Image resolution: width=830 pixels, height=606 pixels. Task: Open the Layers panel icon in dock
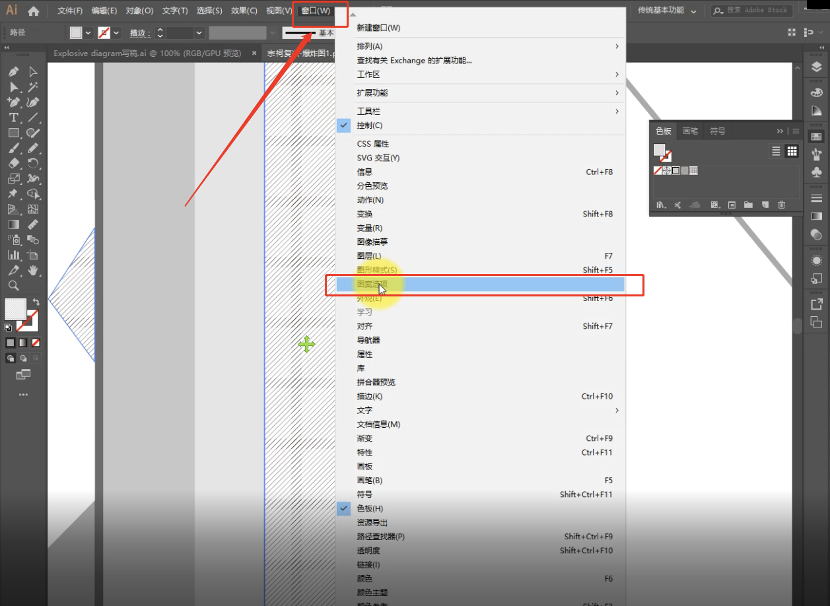(816, 67)
